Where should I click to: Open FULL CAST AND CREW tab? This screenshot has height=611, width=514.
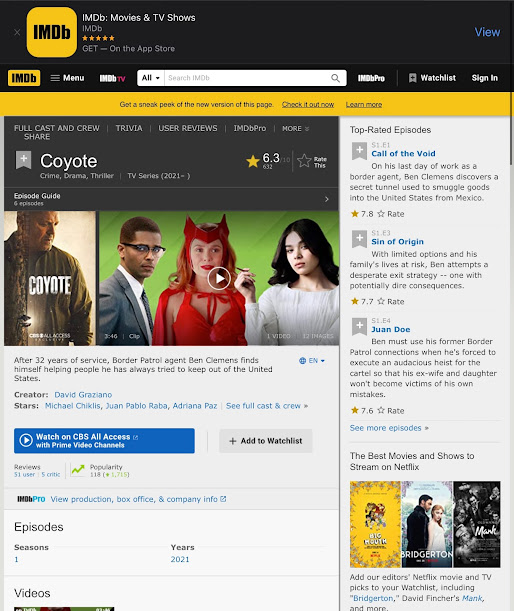pyautogui.click(x=57, y=128)
